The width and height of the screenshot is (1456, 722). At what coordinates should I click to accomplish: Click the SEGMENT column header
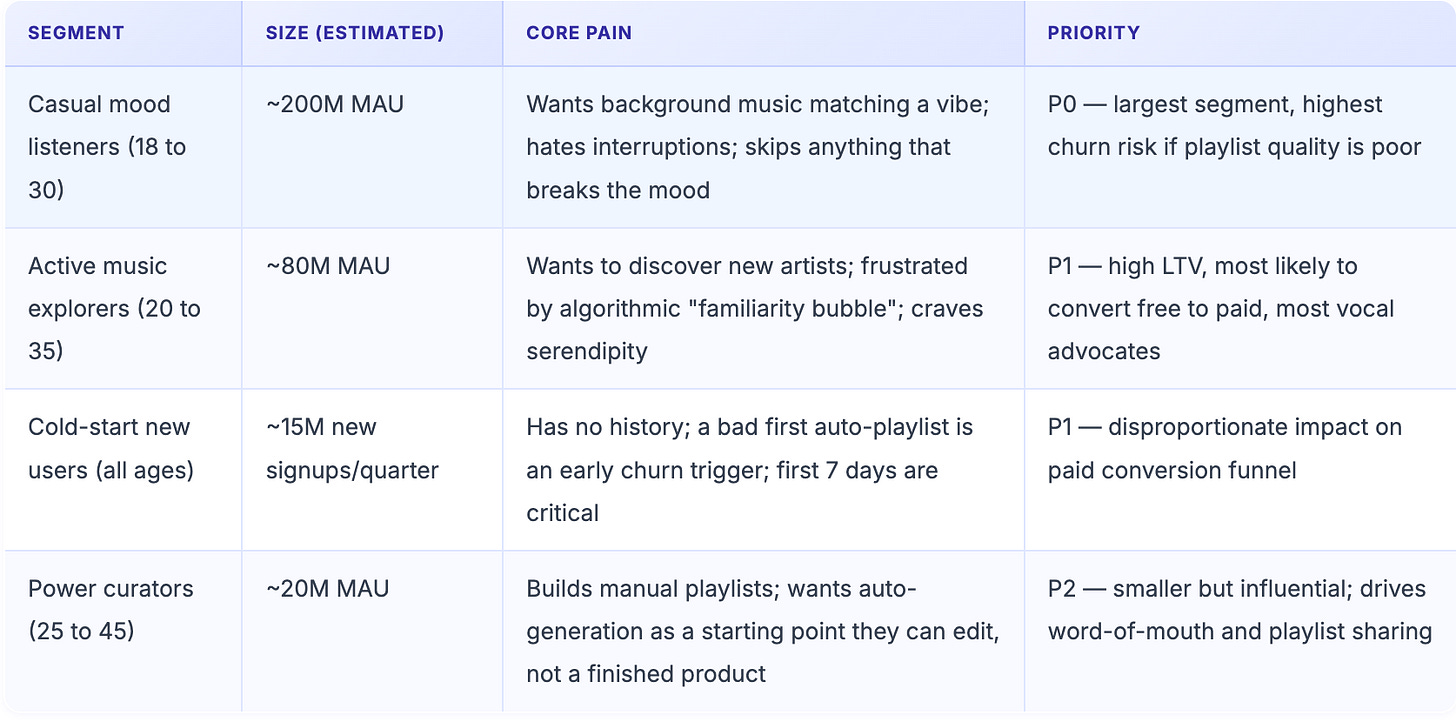pyautogui.click(x=123, y=33)
